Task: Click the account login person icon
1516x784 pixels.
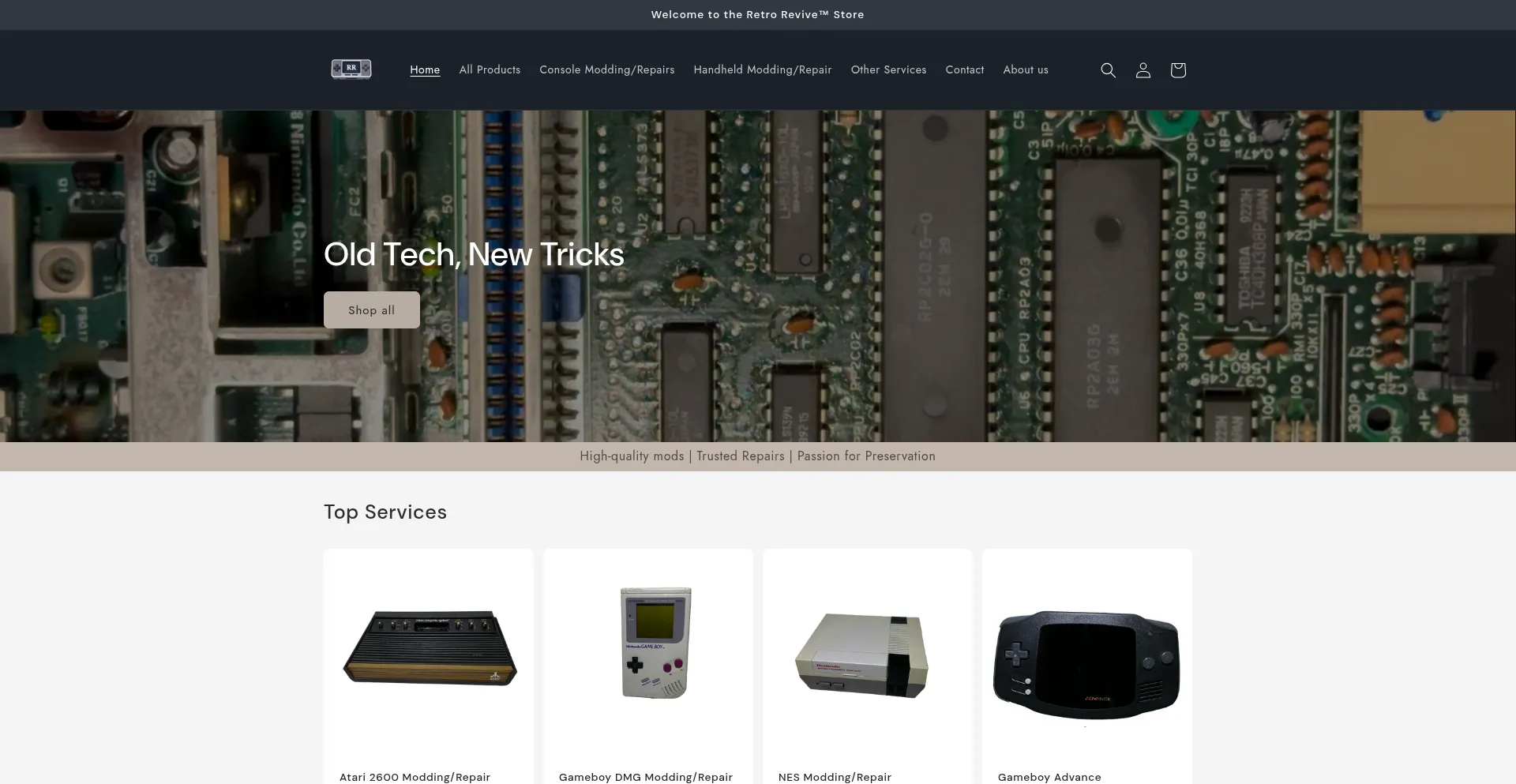Action: coord(1143,70)
